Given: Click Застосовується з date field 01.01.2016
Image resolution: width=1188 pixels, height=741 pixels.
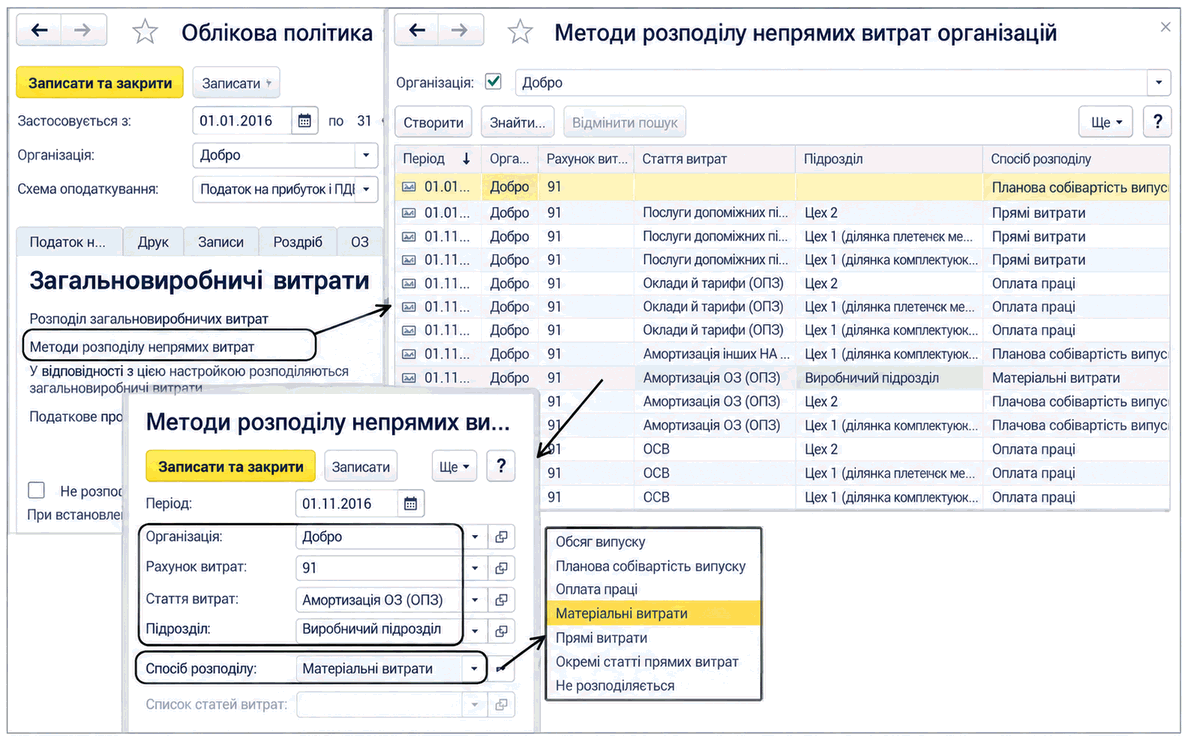Looking at the screenshot, I should click(x=242, y=120).
